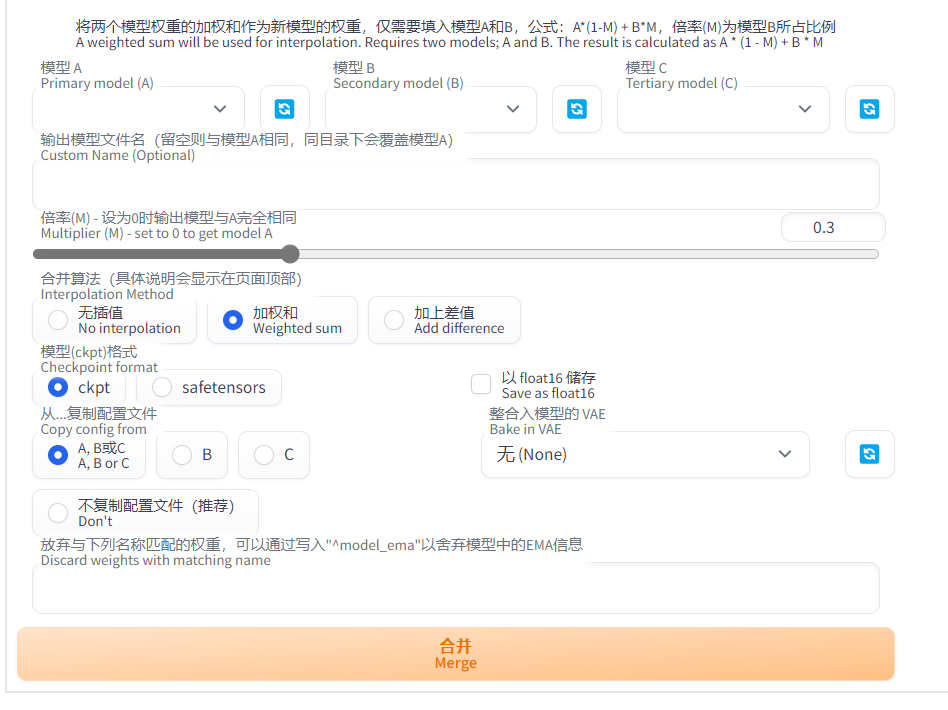Refresh the Tertiary model (C) list
The image size is (948, 710).
(869, 109)
